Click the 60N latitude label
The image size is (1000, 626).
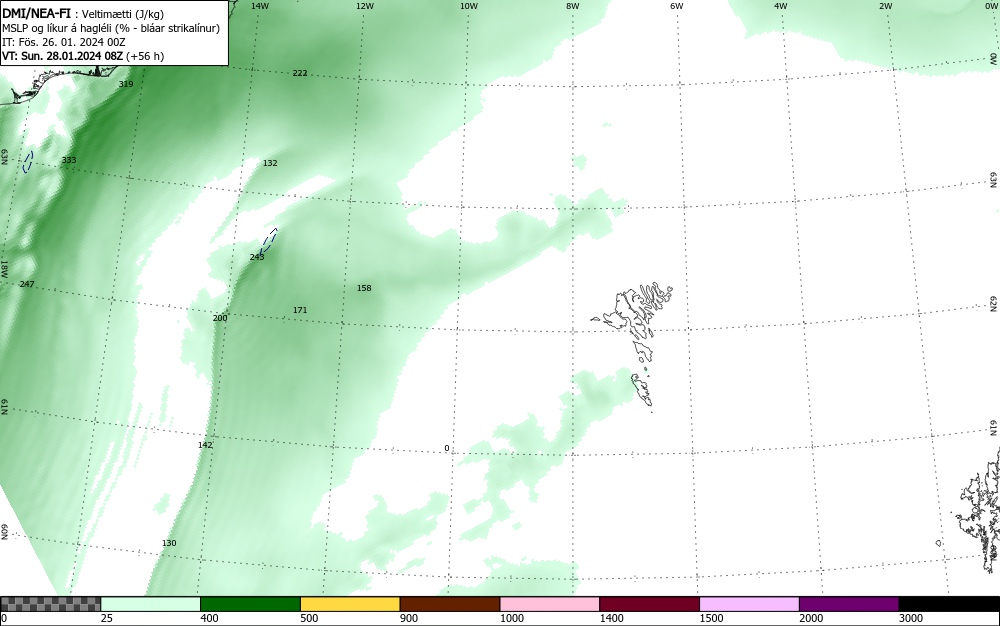[4, 532]
